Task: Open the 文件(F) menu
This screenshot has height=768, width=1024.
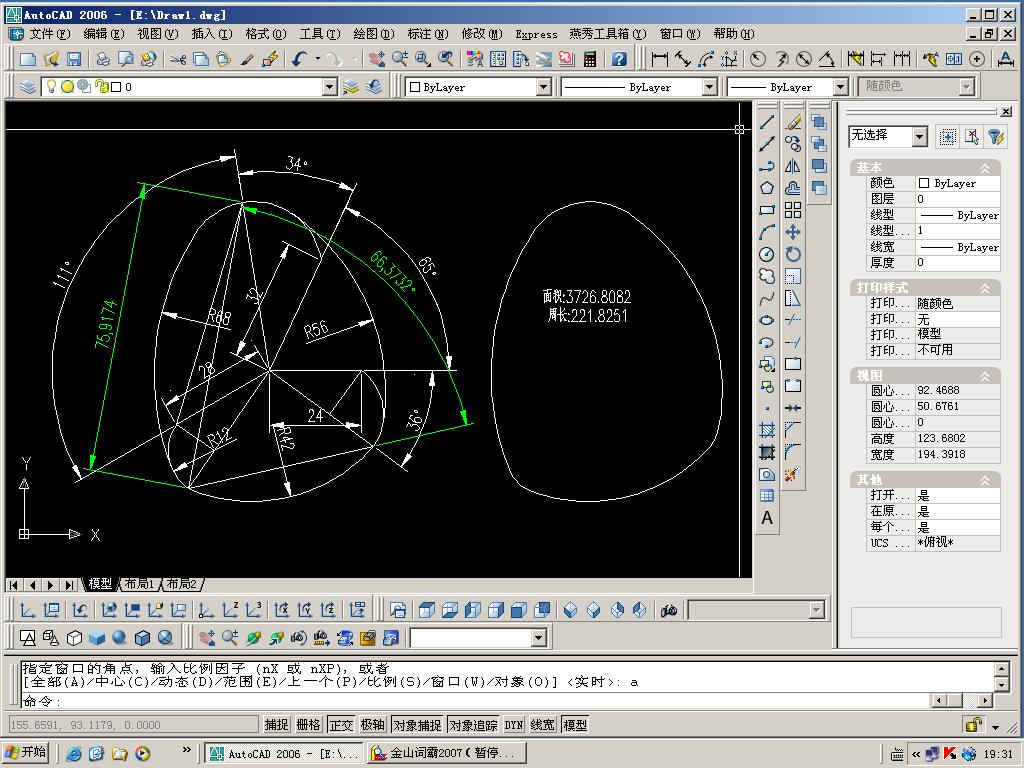Action: click(x=50, y=33)
